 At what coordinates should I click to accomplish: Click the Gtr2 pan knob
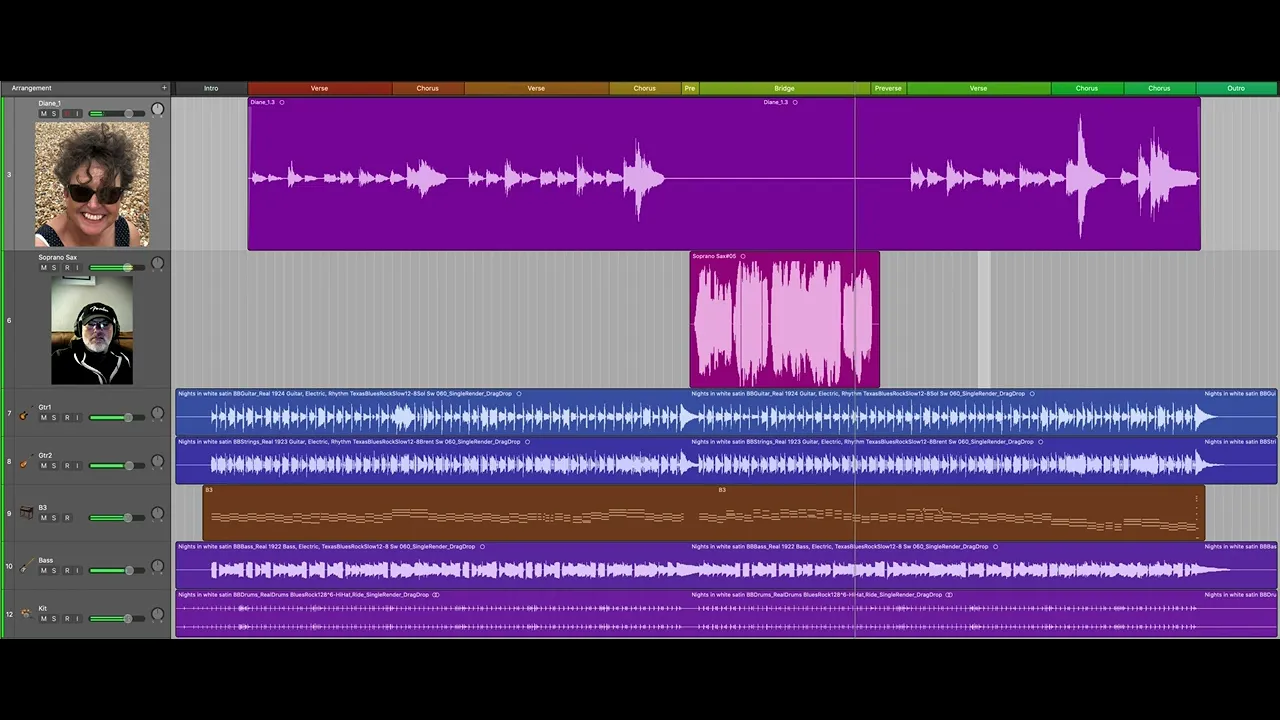click(x=157, y=461)
